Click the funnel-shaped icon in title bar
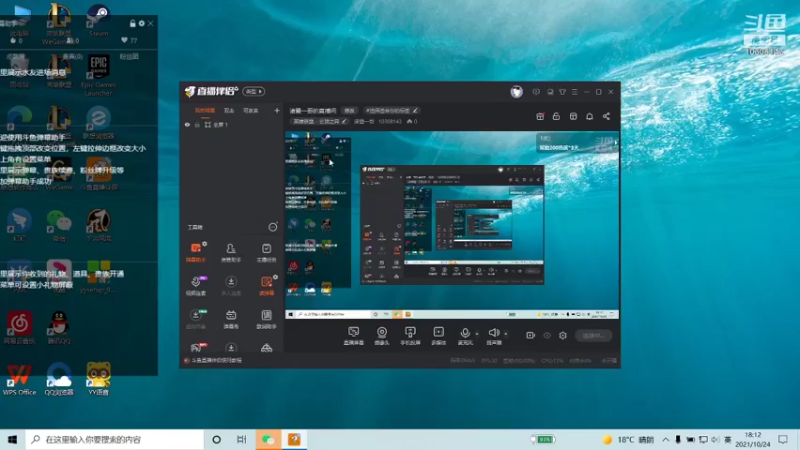The image size is (800, 450). 562,92
